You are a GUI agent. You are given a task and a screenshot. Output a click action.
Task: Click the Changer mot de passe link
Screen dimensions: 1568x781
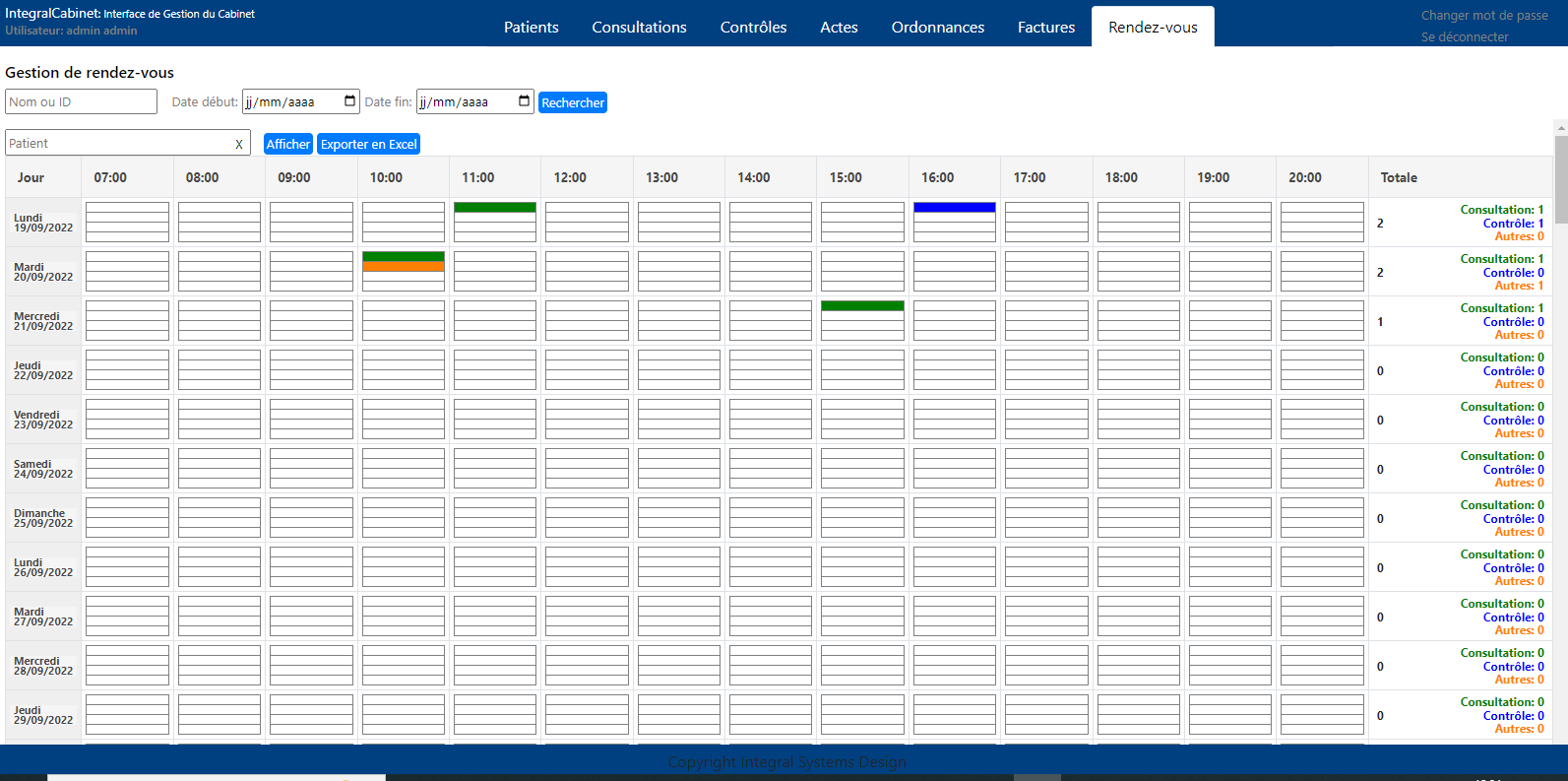point(1484,15)
